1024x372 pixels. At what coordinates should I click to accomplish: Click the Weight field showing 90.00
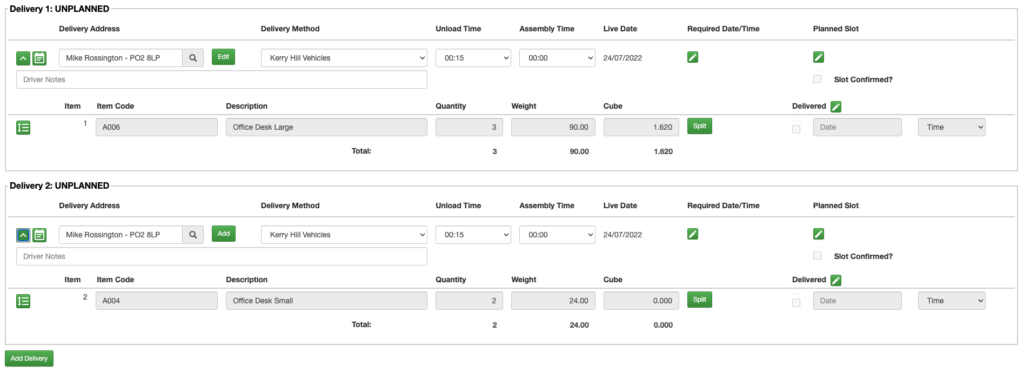tap(553, 127)
